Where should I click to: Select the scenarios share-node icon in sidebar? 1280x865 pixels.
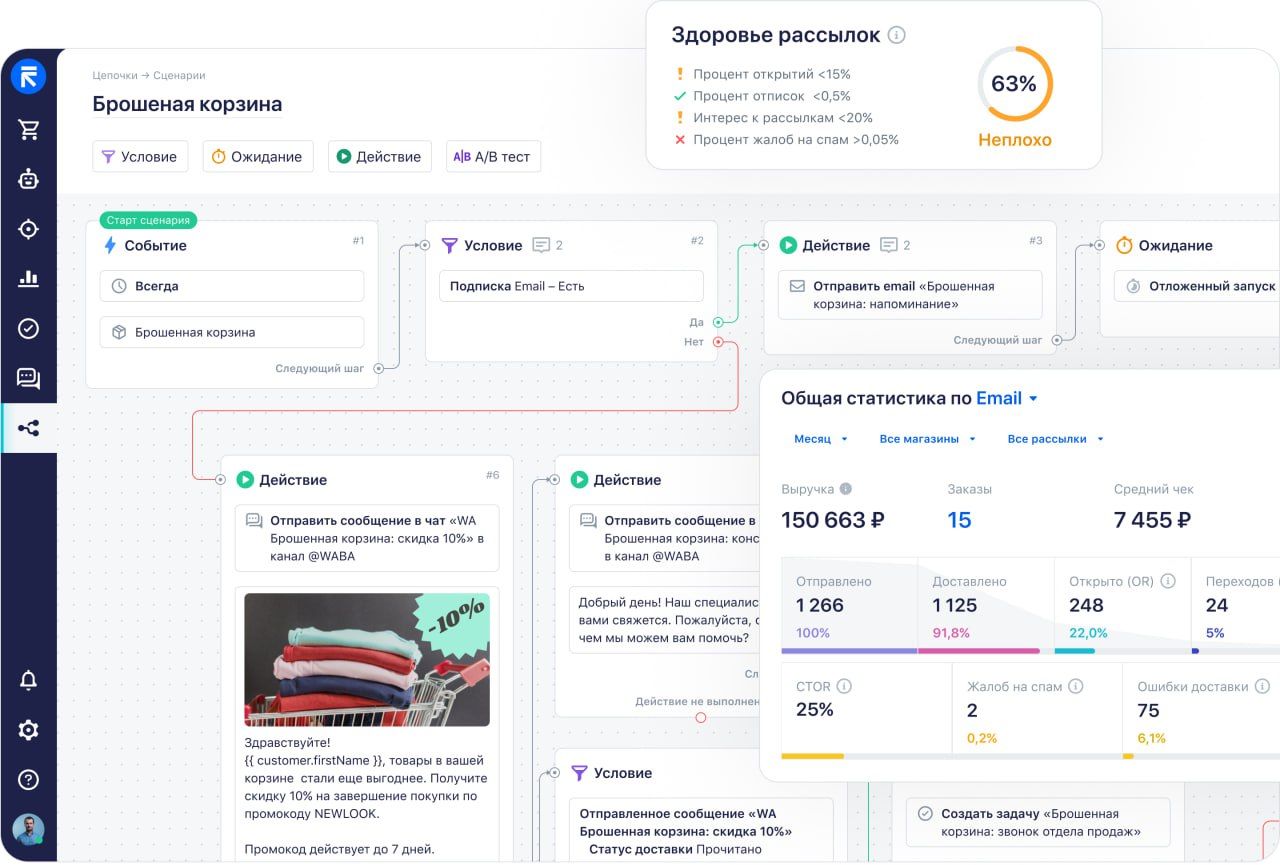(28, 428)
